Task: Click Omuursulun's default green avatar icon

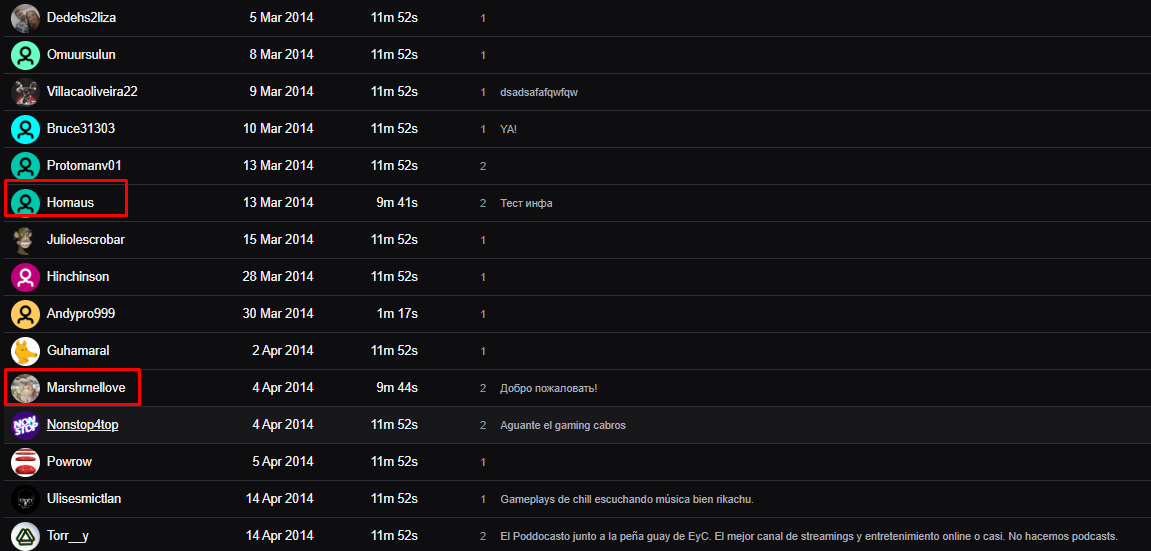Action: coord(26,55)
